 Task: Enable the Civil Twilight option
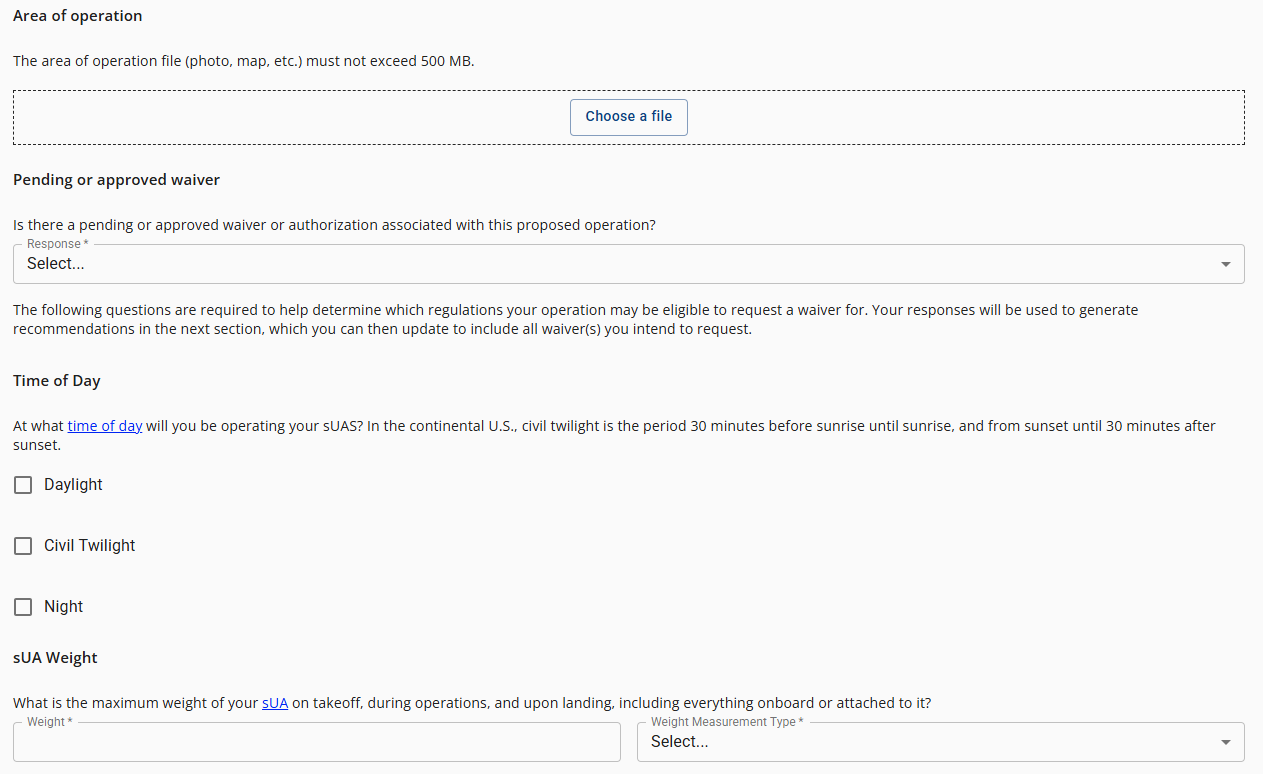click(x=23, y=546)
